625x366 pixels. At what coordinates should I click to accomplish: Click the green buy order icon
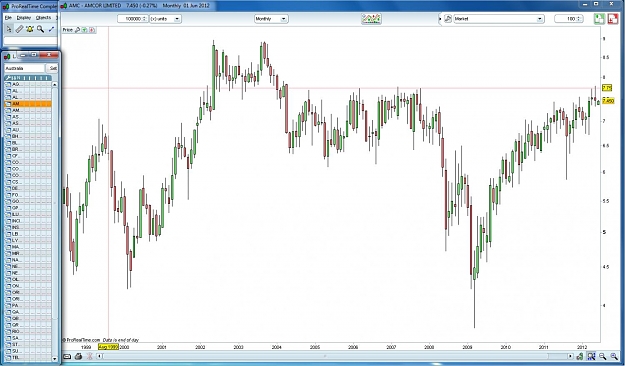click(599, 19)
